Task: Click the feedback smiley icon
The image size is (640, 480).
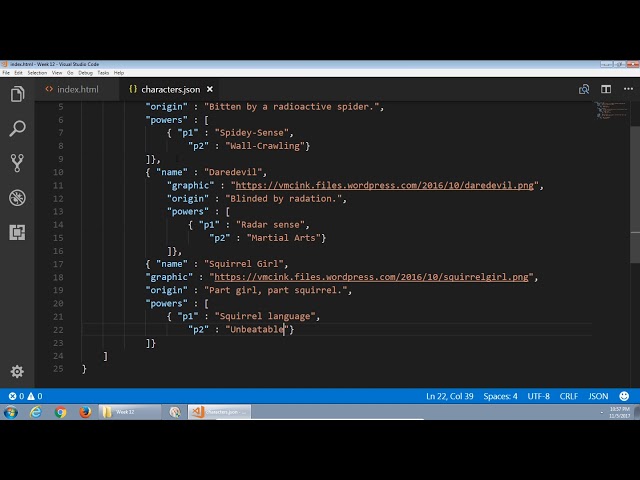Action: point(624,396)
